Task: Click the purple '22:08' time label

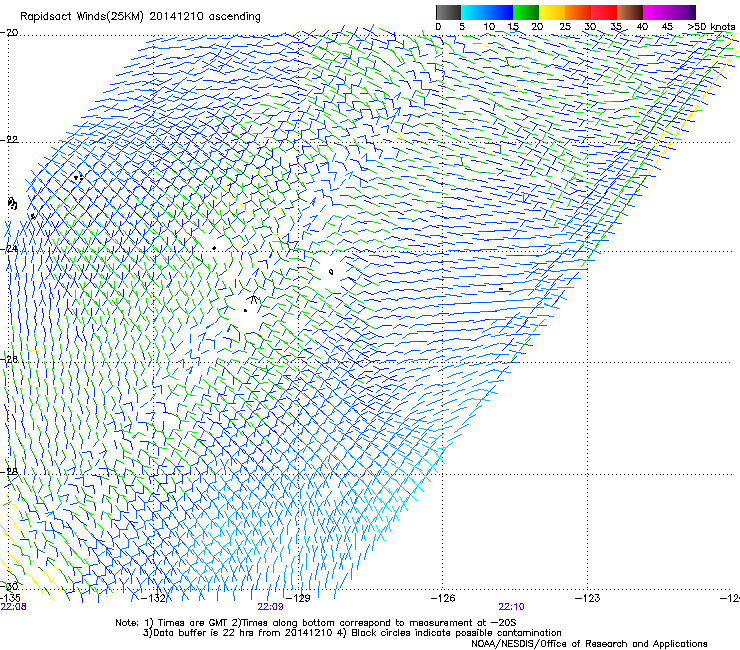Action: (x=14, y=607)
